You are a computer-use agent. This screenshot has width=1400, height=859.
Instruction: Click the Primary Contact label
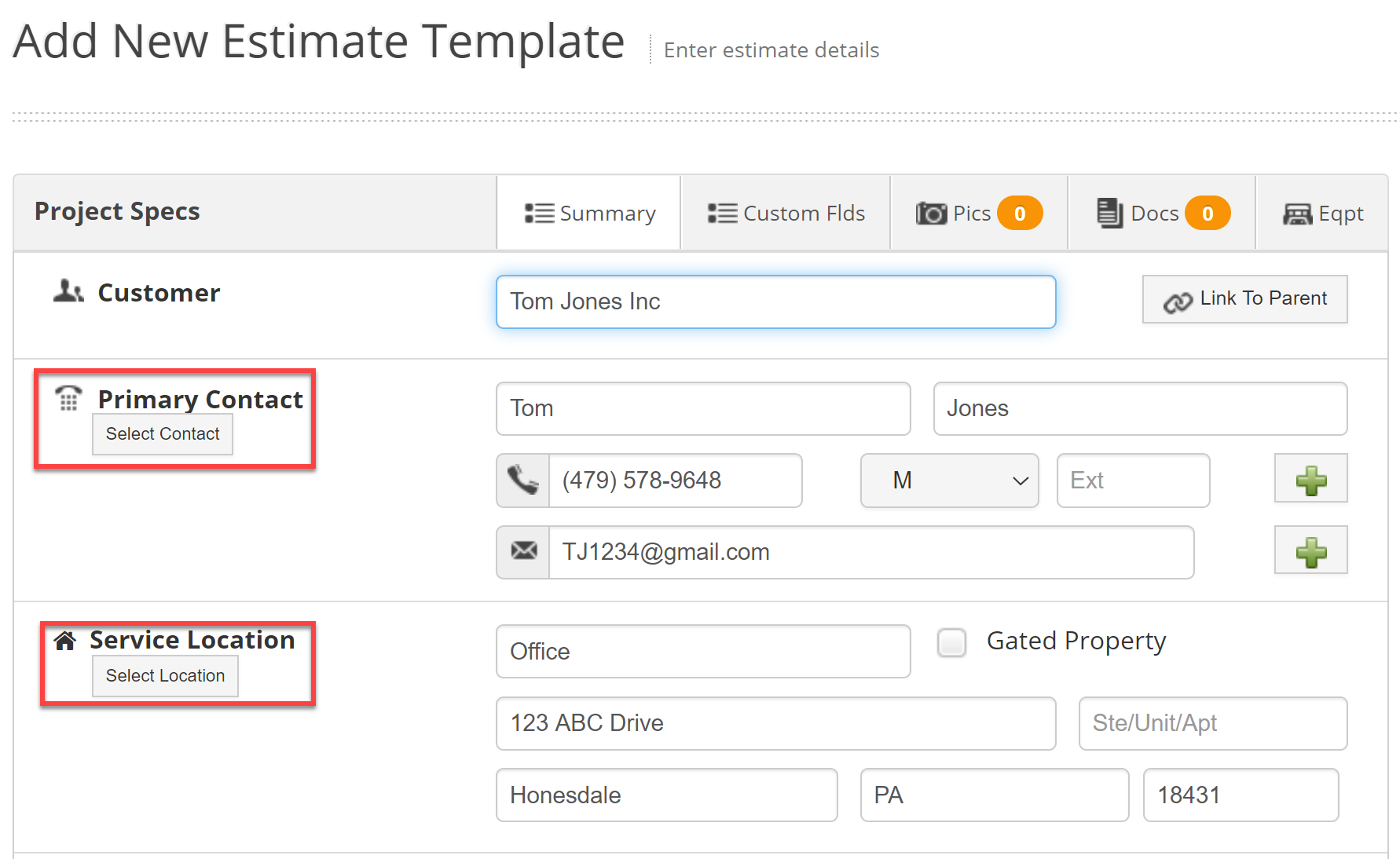[x=200, y=400]
